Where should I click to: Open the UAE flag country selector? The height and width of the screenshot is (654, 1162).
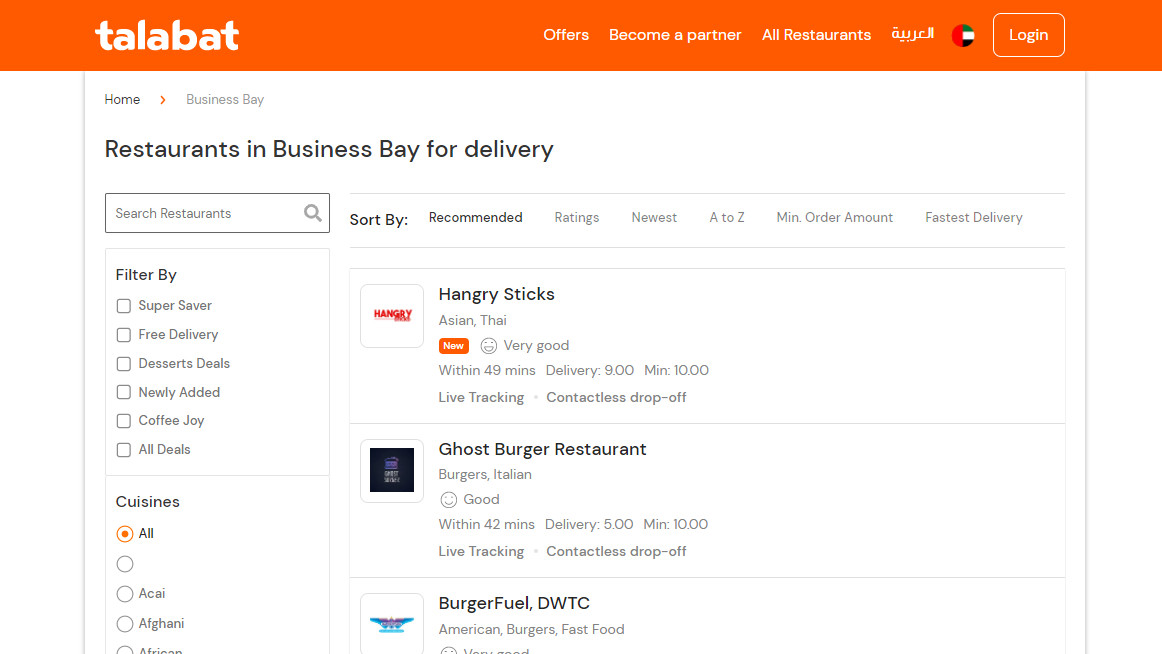[x=963, y=34]
